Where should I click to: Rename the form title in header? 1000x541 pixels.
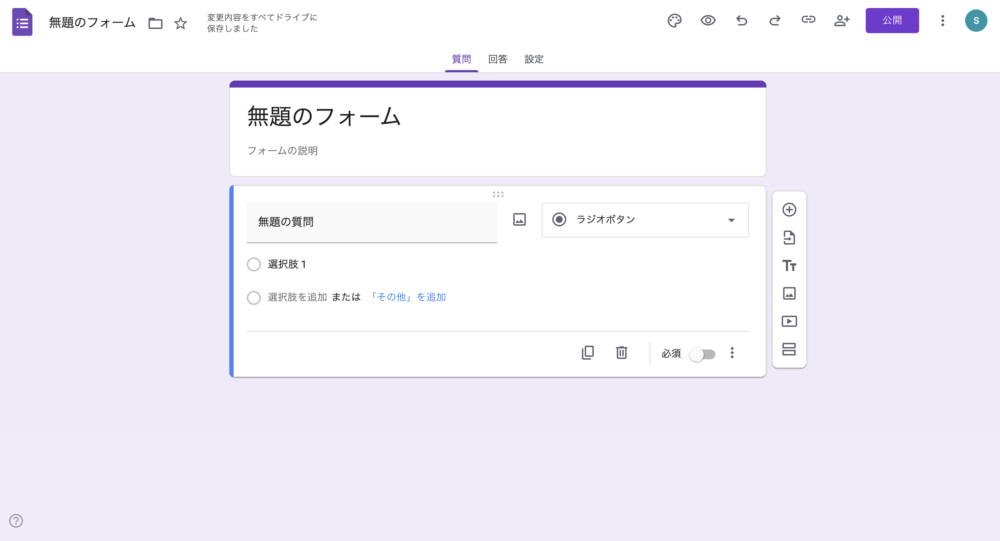92,23
